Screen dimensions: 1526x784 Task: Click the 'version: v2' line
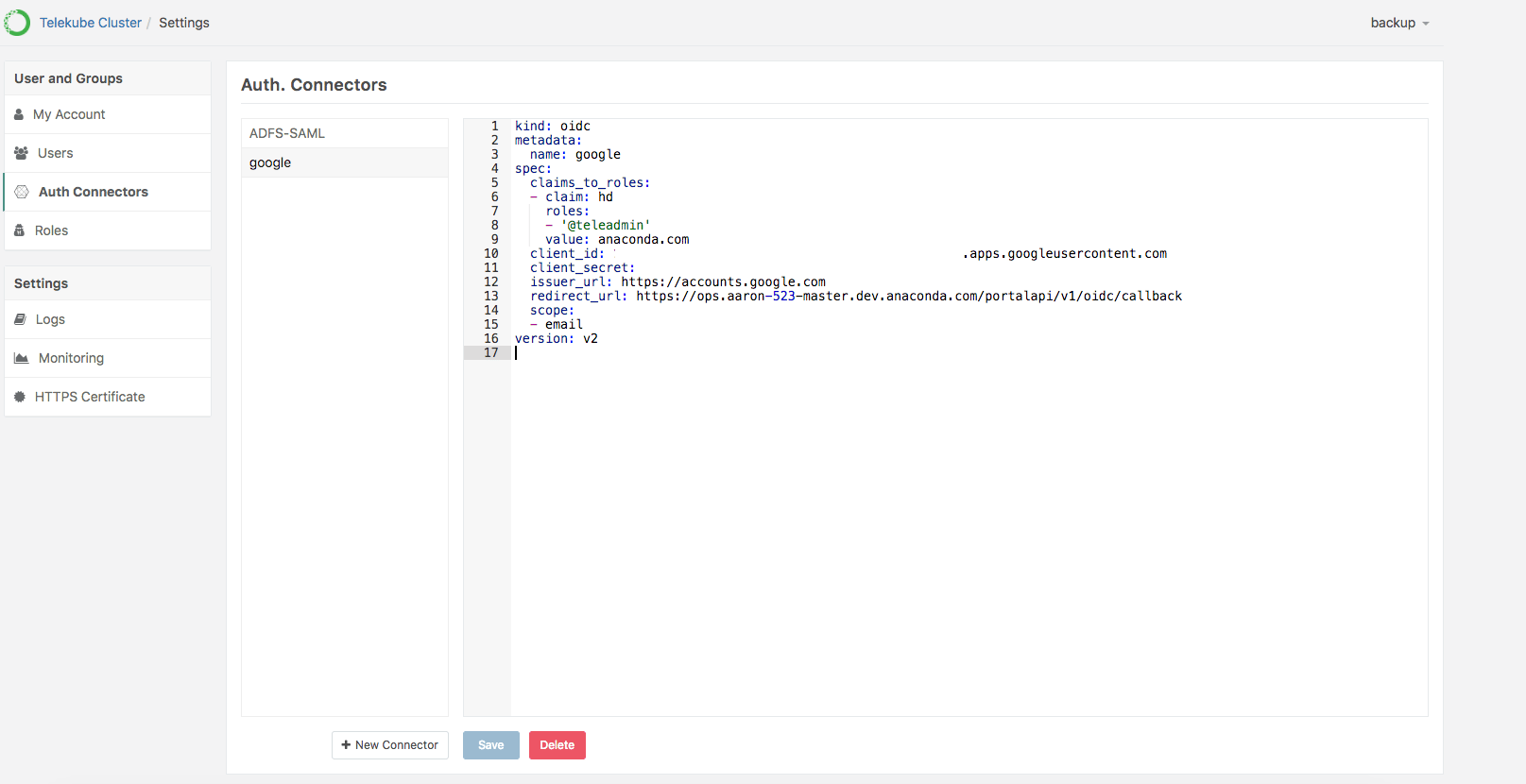(x=557, y=338)
